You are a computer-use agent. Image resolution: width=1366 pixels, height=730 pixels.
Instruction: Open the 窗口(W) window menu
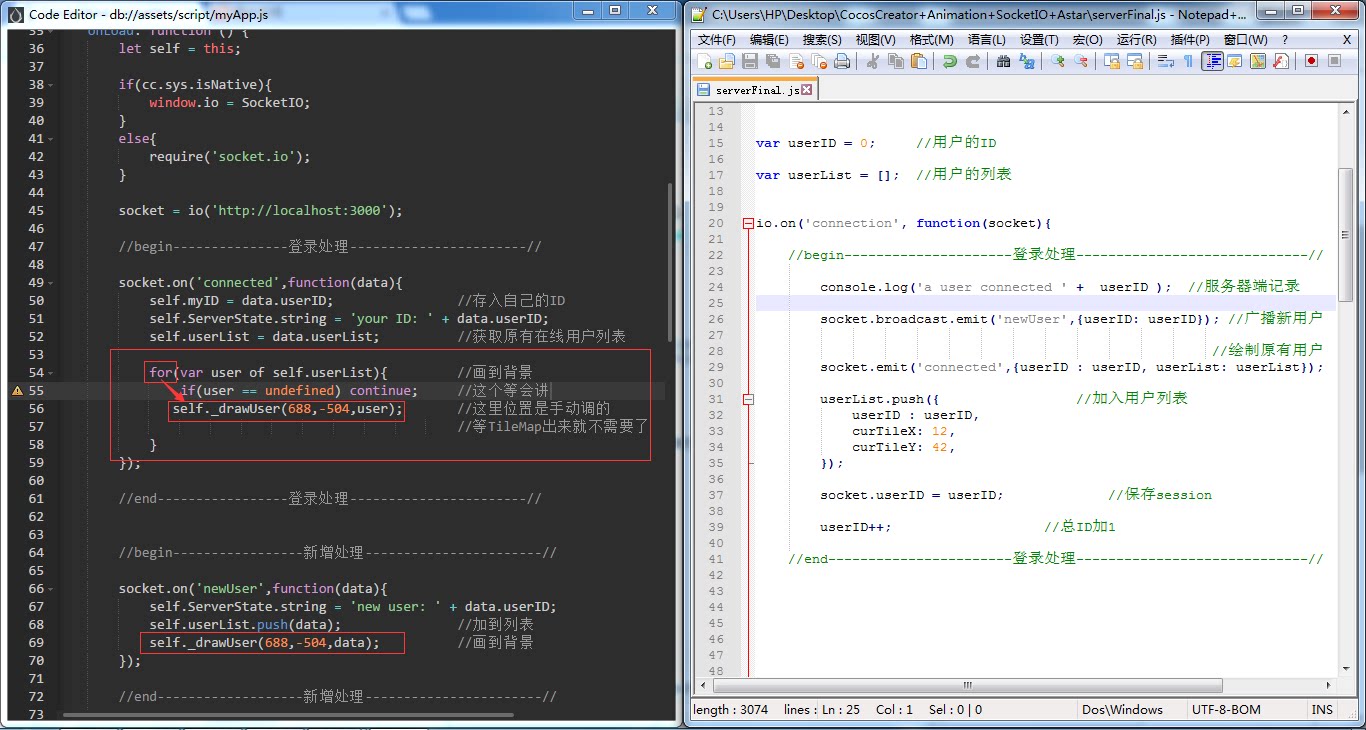[1245, 39]
